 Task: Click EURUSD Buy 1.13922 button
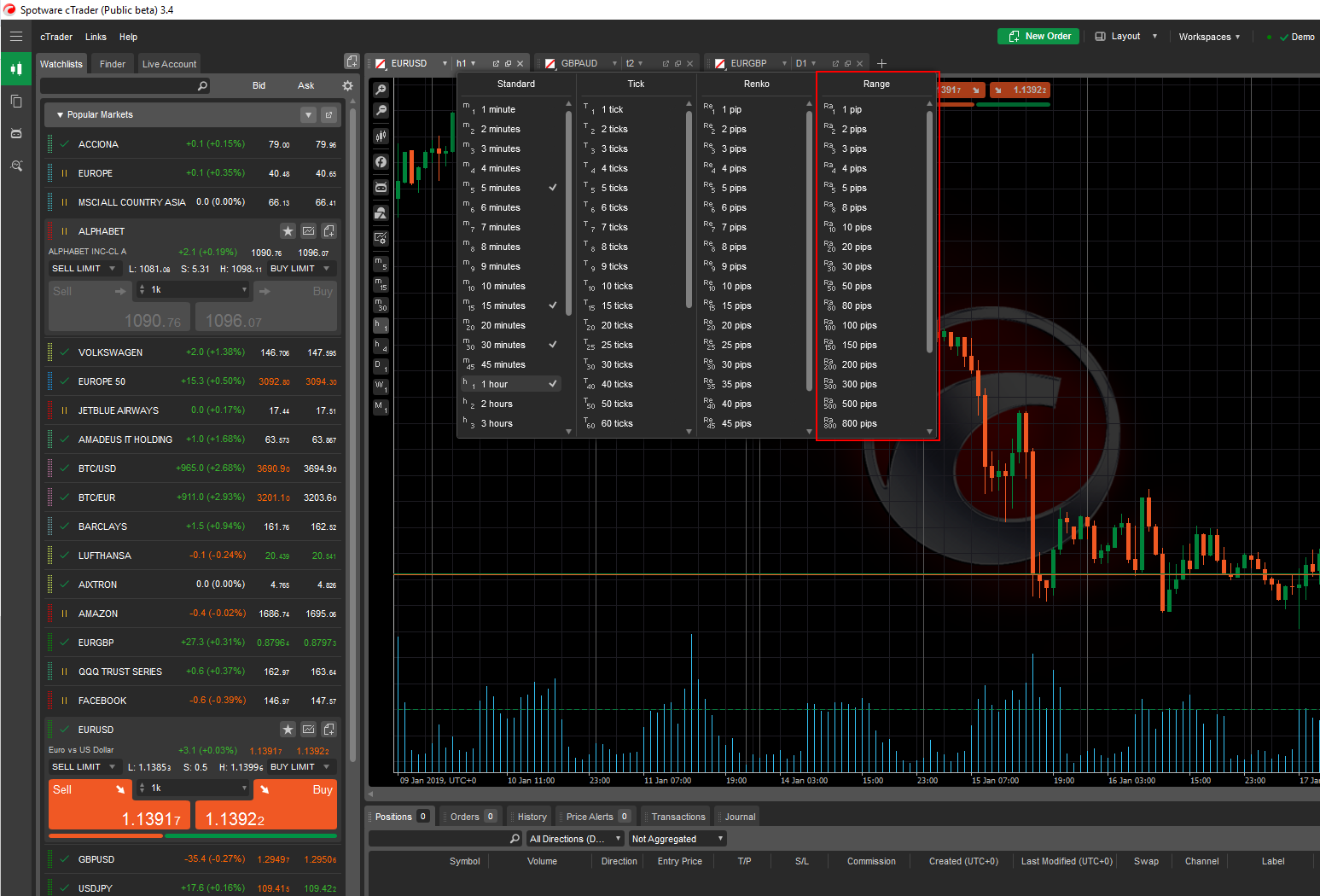click(x=266, y=805)
